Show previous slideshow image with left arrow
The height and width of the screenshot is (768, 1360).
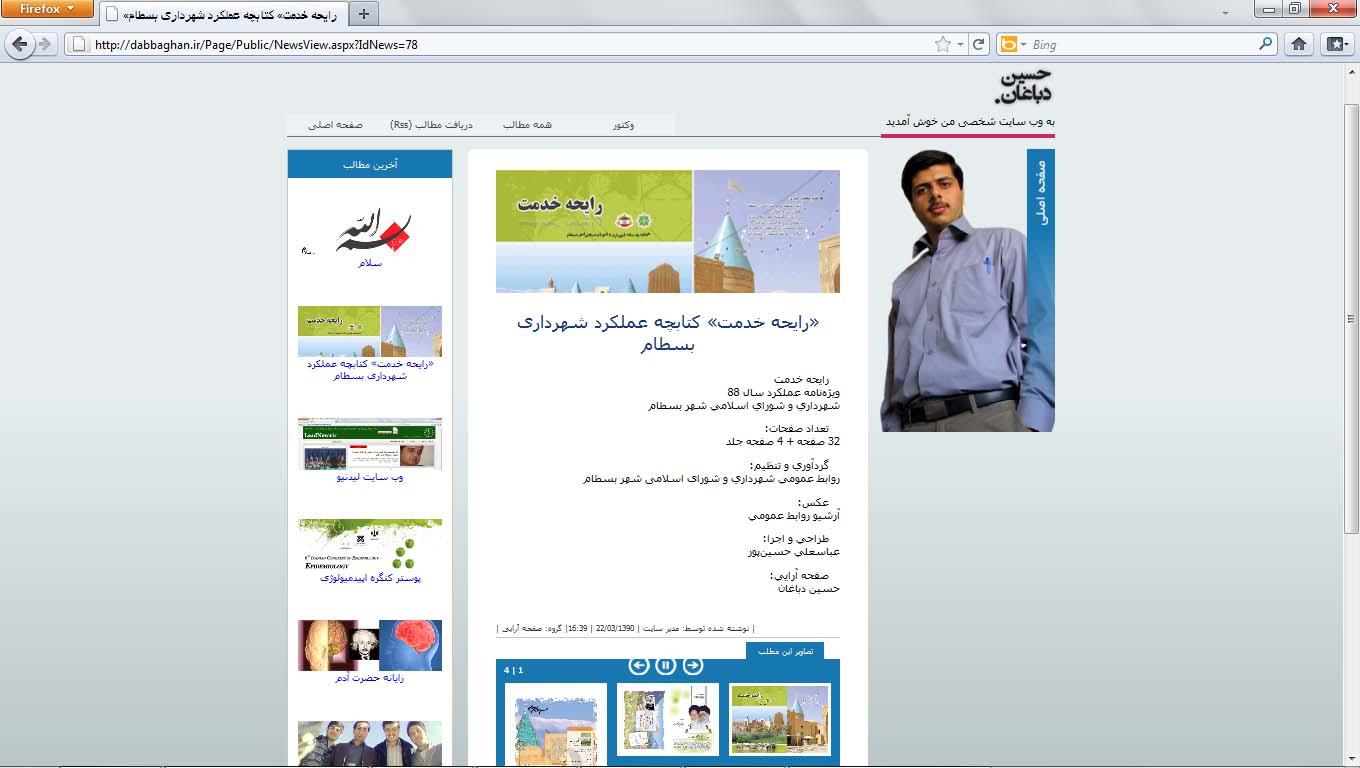point(639,665)
